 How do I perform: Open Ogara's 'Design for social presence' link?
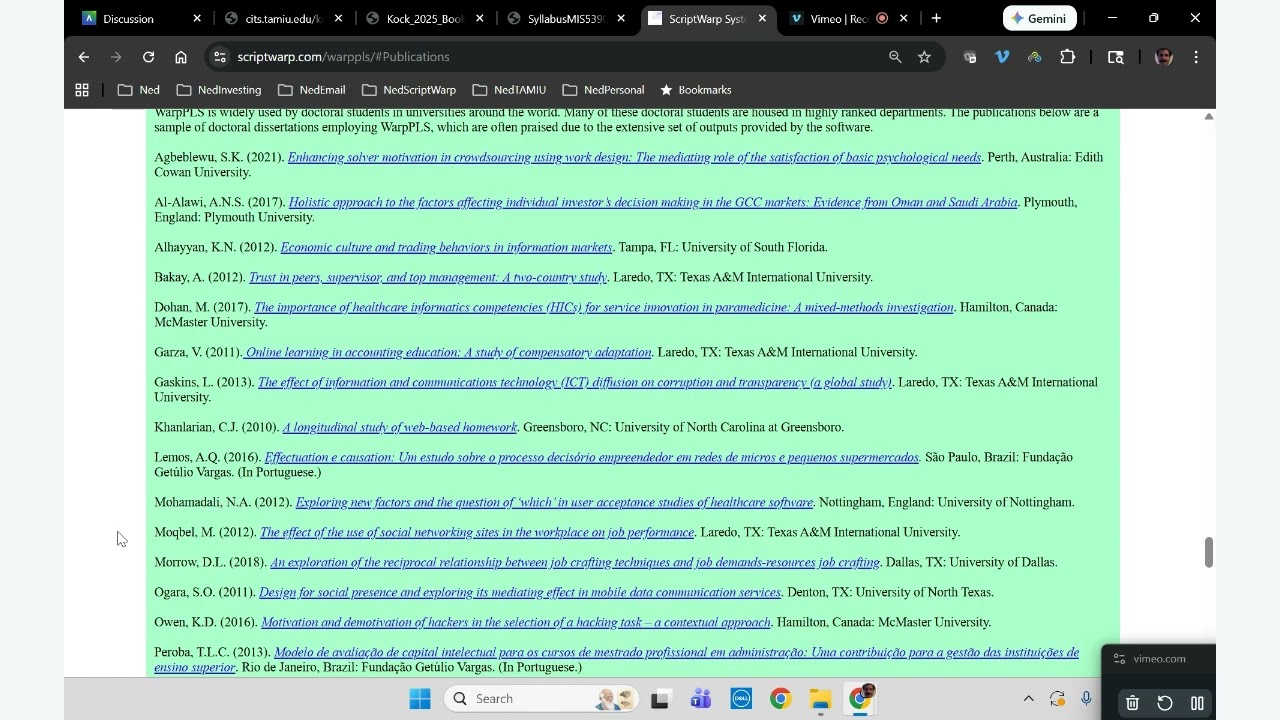tap(520, 593)
